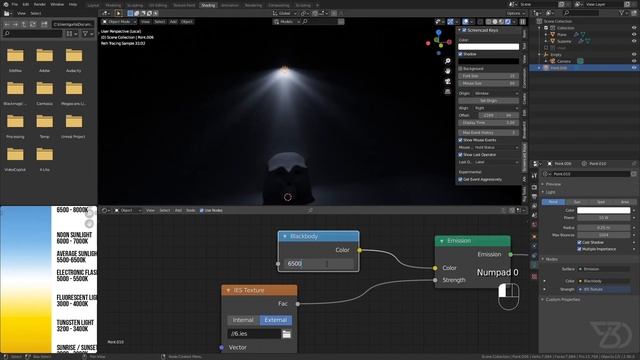Click the black Shadow color swatch
The width and height of the screenshot is (640, 360).
pyautogui.click(x=489, y=61)
